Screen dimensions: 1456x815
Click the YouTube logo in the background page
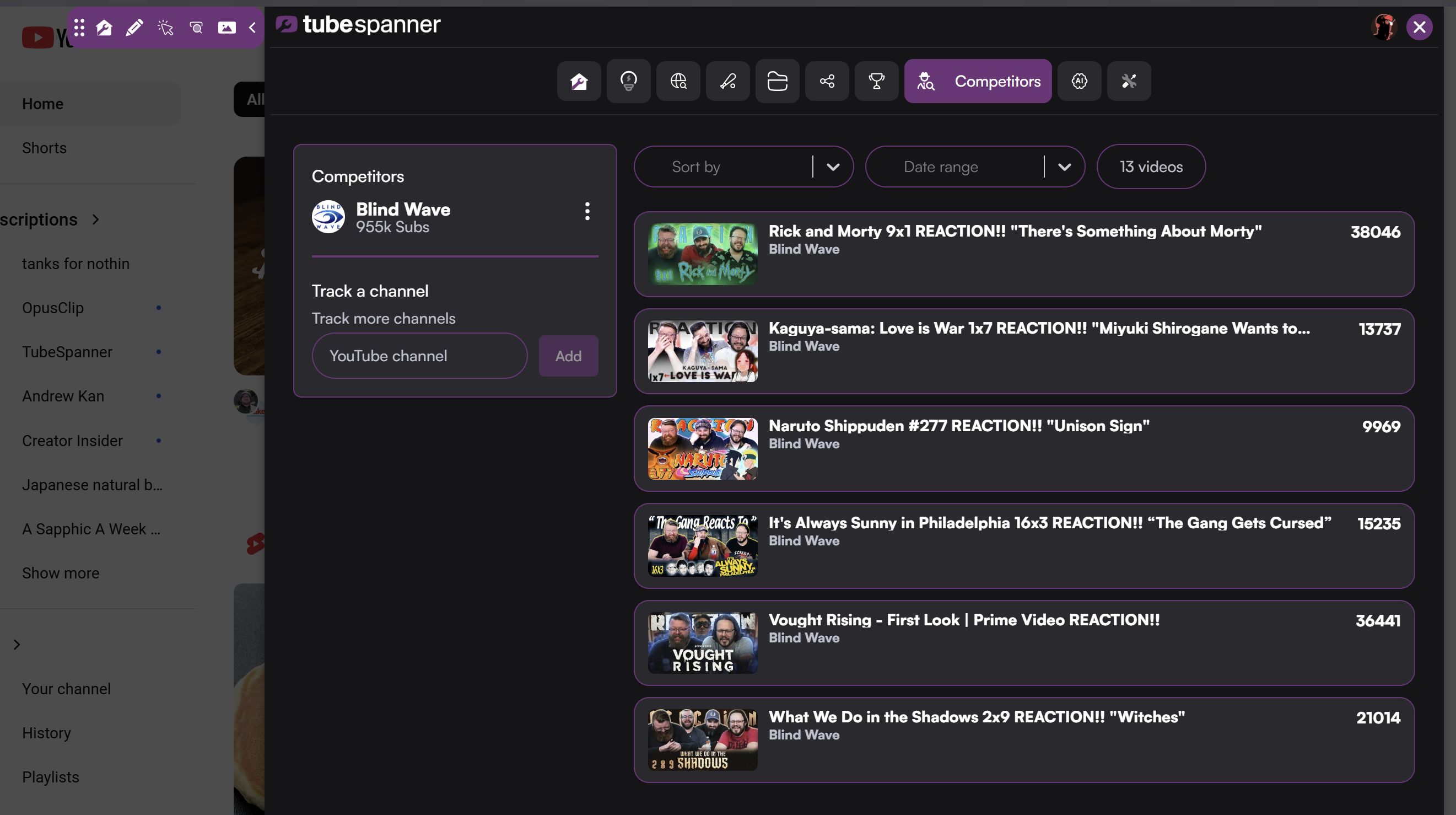tap(45, 38)
